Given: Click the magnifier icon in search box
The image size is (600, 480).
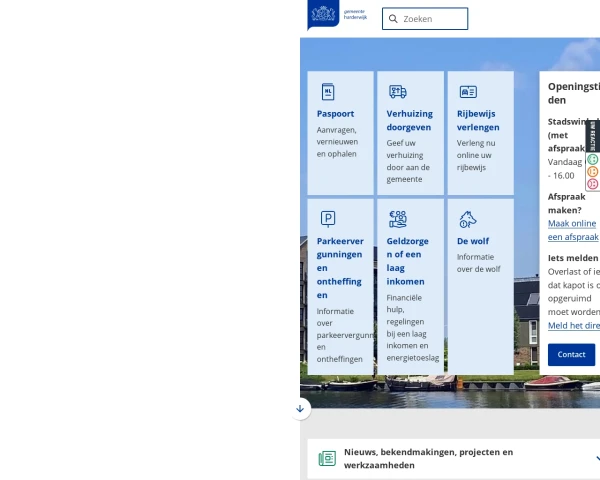Looking at the screenshot, I should click(x=393, y=19).
